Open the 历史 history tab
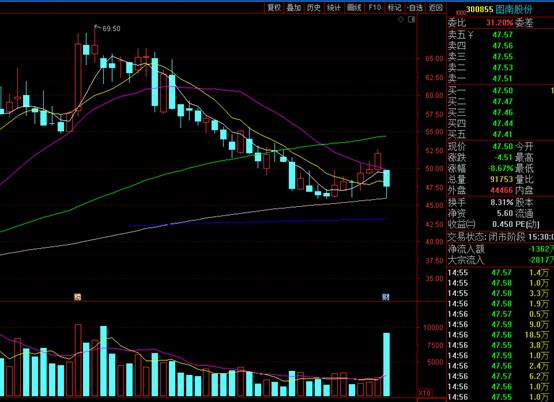This screenshot has height=402, width=554. (314, 7)
